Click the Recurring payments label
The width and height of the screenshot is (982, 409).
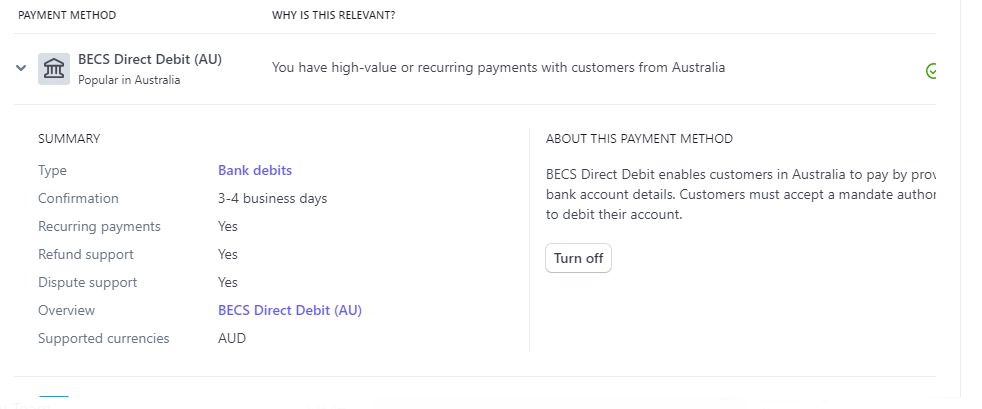point(99,227)
